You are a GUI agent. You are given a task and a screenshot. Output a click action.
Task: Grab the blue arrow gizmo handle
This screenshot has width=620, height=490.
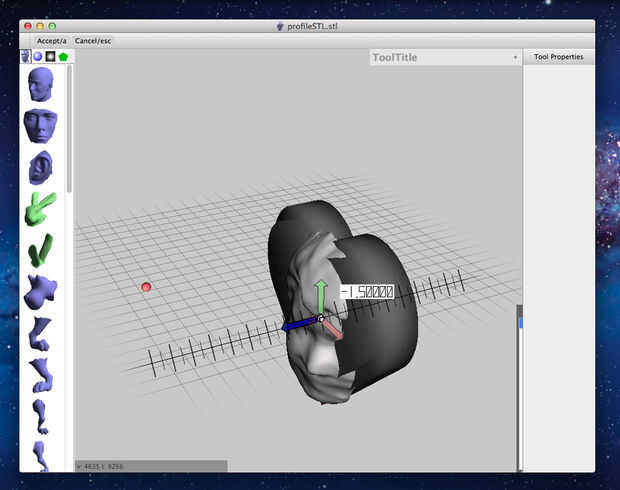click(299, 325)
